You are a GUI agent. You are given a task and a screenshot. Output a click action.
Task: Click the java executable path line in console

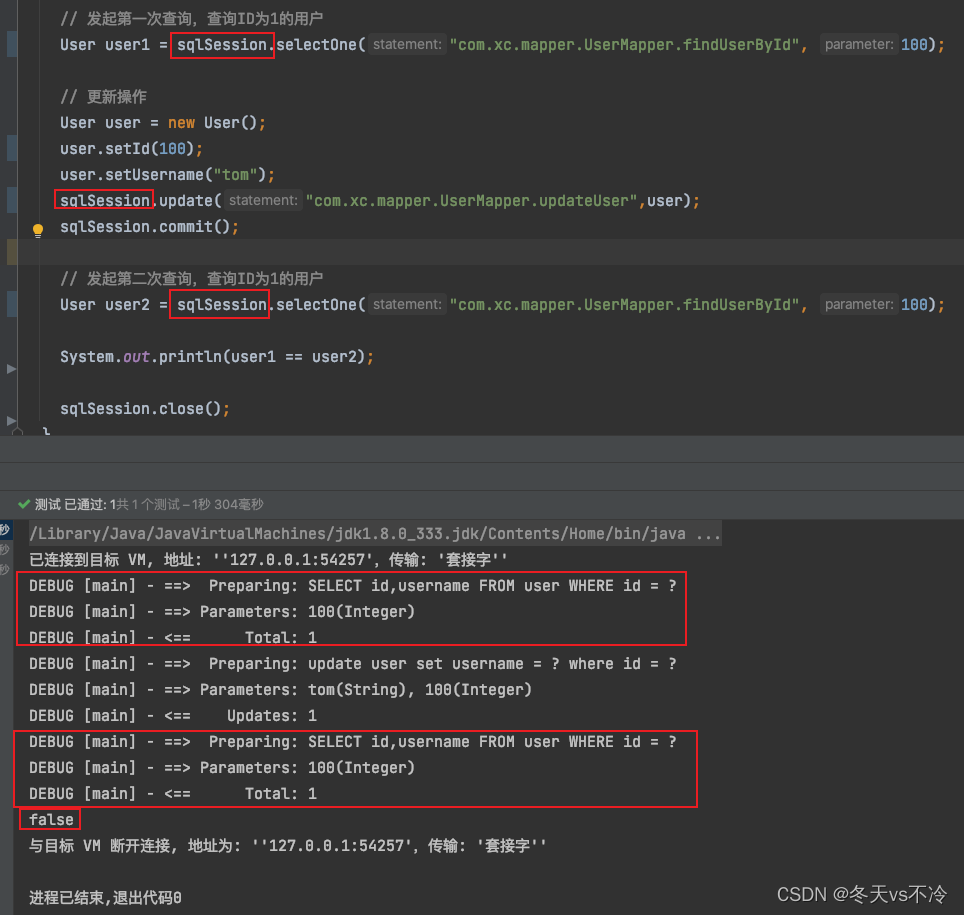(375, 533)
